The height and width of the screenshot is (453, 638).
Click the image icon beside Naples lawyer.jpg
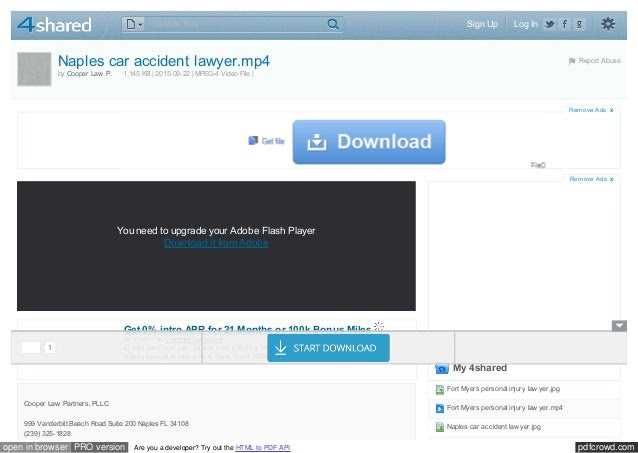(440, 427)
